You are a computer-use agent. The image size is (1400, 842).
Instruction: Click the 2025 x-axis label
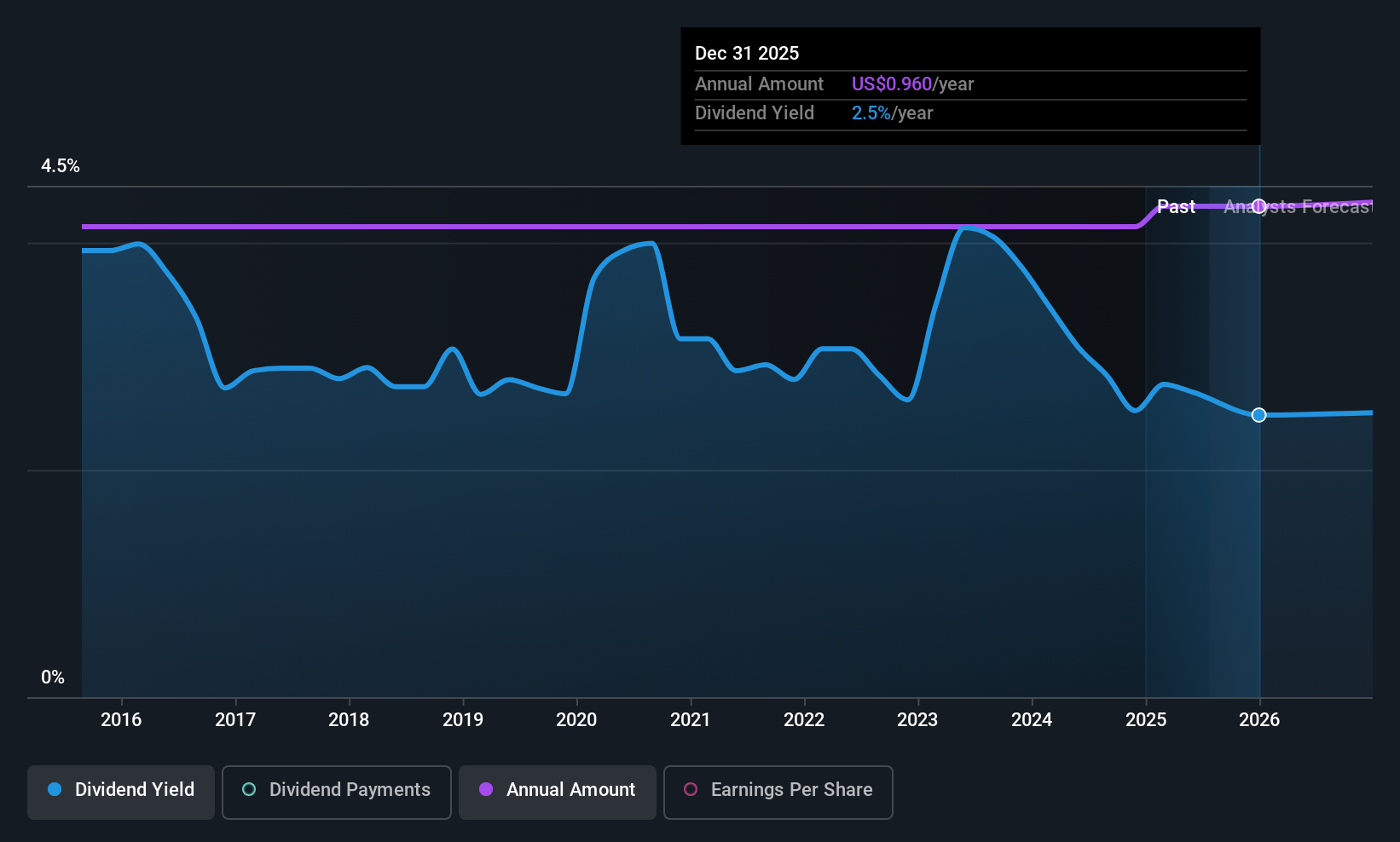(x=1146, y=719)
